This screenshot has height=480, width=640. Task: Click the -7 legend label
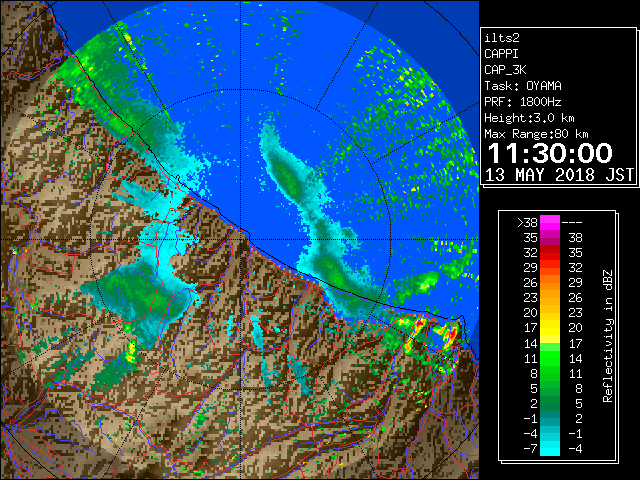[x=530, y=449]
